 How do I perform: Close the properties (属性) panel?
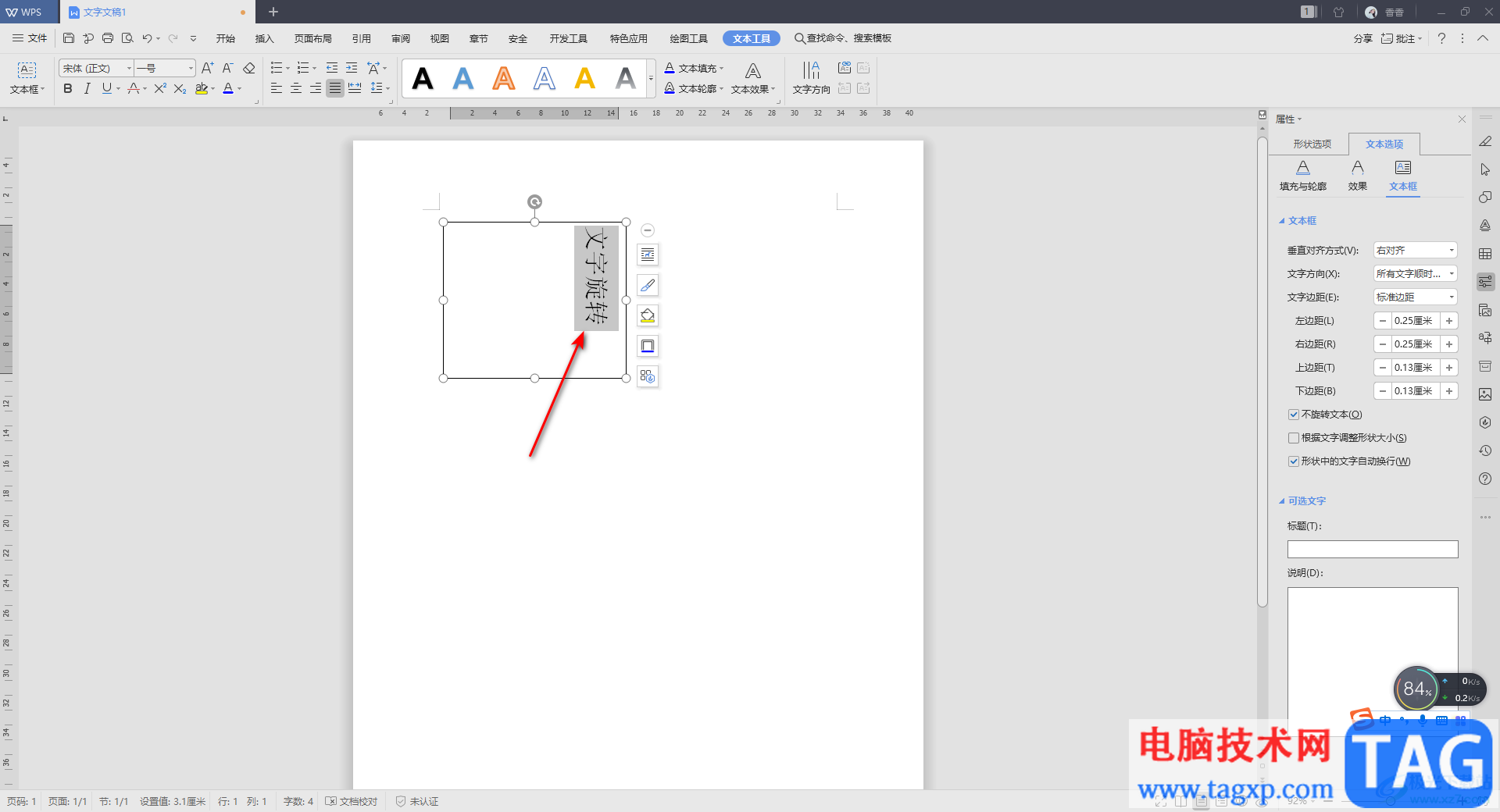coord(1462,119)
